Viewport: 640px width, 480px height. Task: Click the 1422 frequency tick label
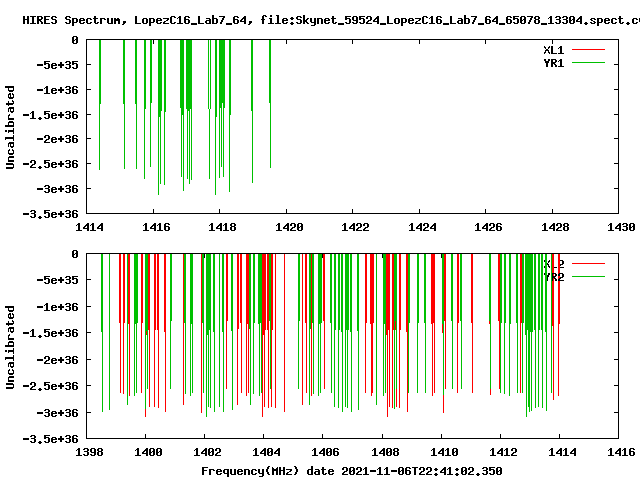(355, 227)
